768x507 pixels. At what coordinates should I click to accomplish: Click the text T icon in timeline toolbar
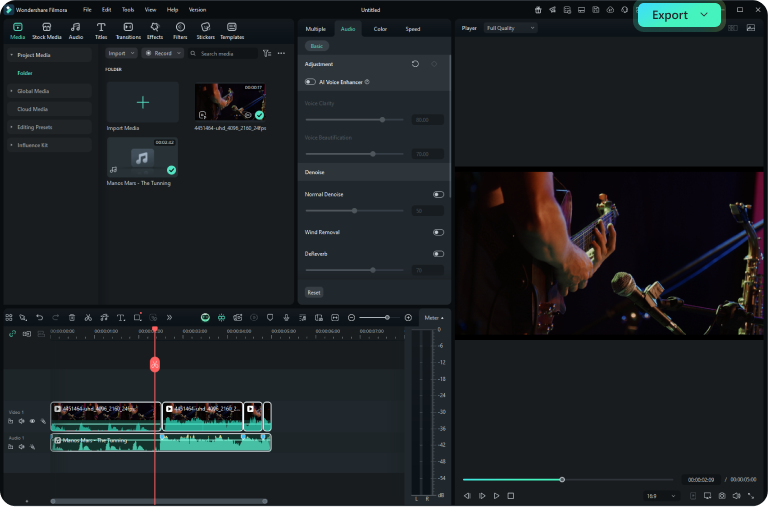120,317
